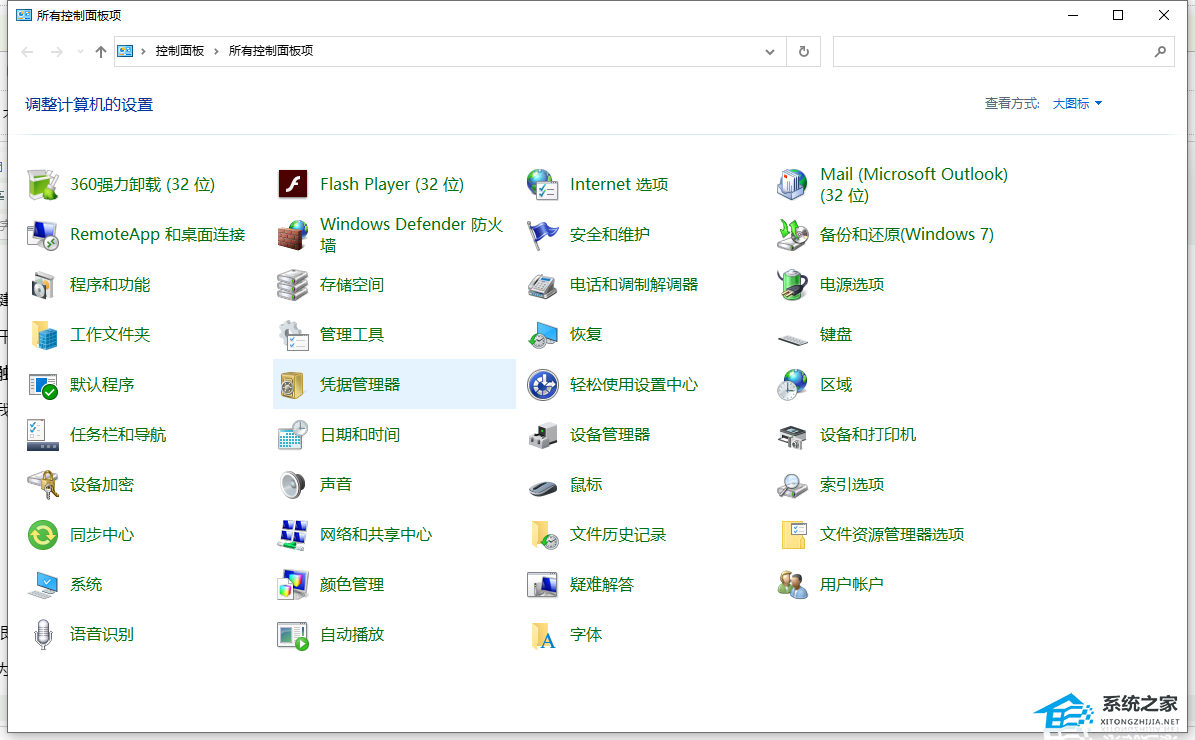The height and width of the screenshot is (740, 1195).
Task: Open the 声音 speaker icon
Action: [x=292, y=485]
